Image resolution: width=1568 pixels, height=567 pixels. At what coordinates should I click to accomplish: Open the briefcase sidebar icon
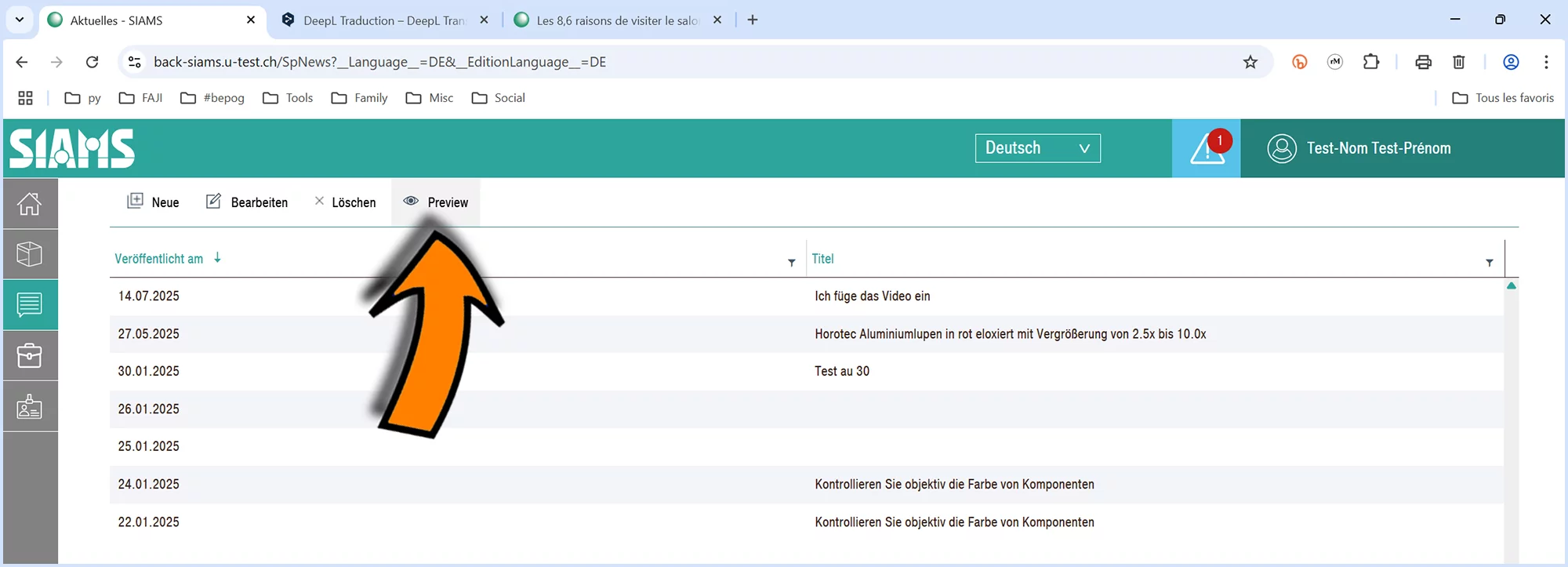30,355
